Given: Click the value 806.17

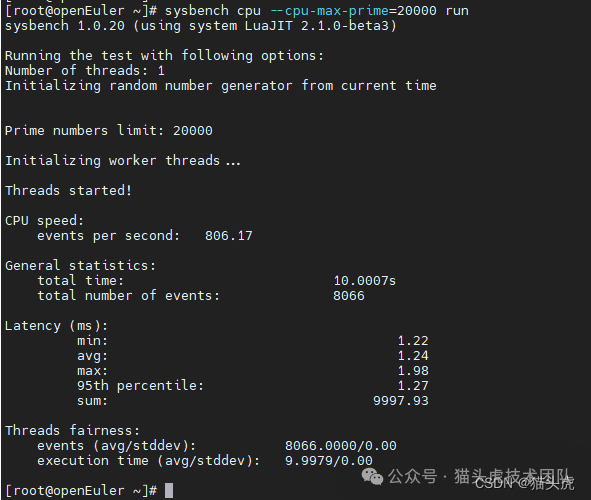Looking at the screenshot, I should click(x=229, y=236).
